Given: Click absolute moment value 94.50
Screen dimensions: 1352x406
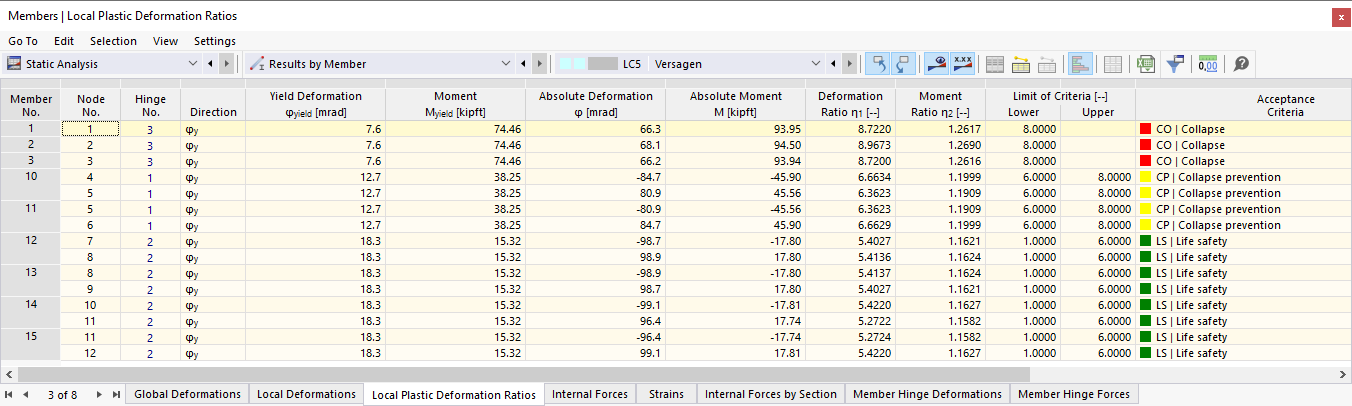Looking at the screenshot, I should (735, 145).
